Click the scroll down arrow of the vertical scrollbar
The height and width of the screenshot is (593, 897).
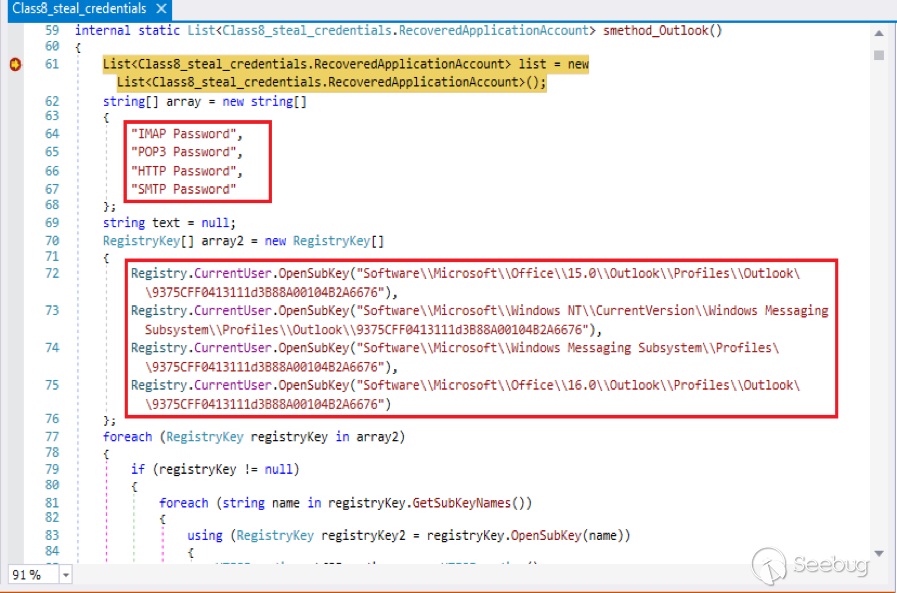click(x=879, y=553)
